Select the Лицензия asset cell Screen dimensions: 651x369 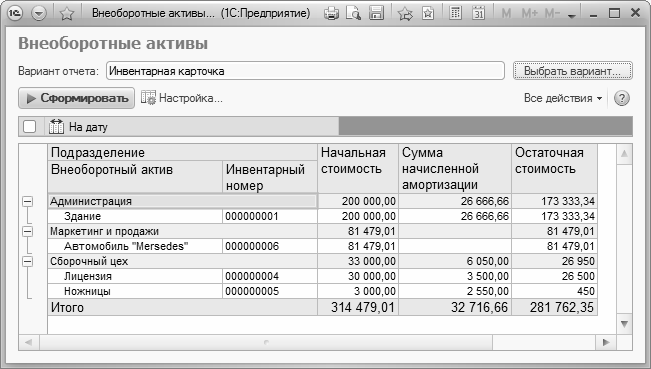(x=135, y=276)
